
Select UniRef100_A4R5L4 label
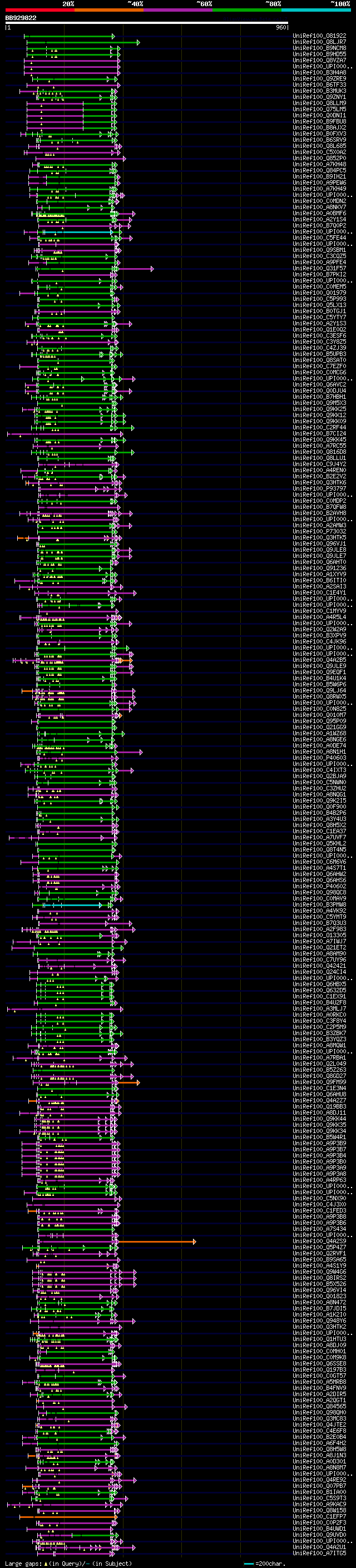(319, 617)
